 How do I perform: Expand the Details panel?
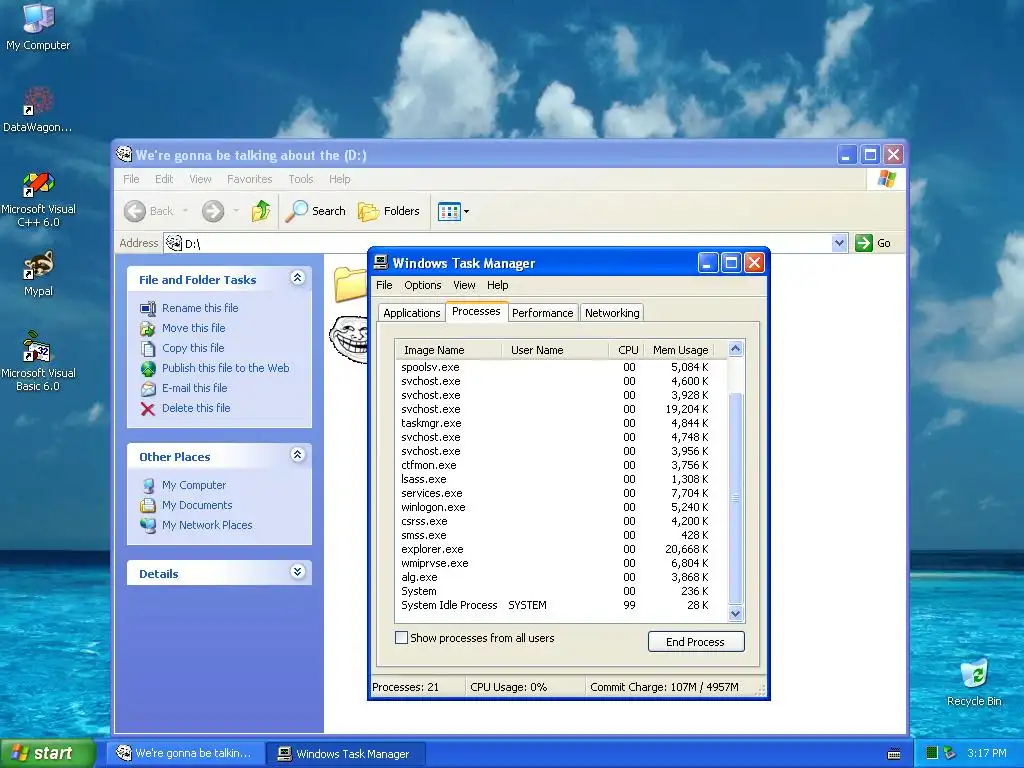pyautogui.click(x=297, y=572)
